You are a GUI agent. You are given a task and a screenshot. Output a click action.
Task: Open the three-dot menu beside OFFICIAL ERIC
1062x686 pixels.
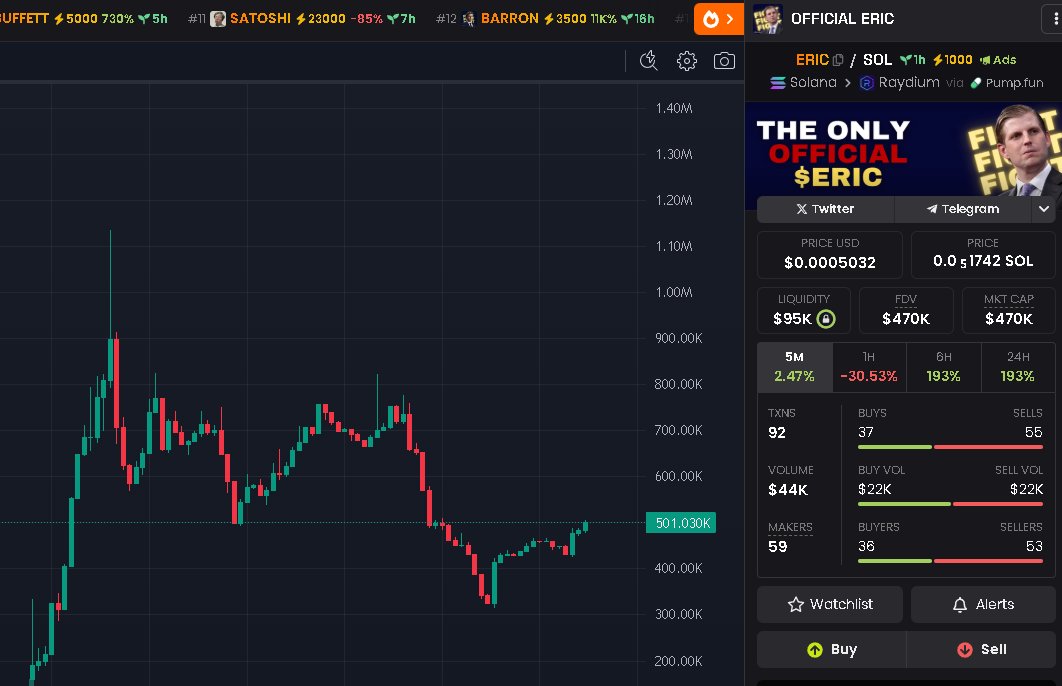pyautogui.click(x=1053, y=19)
